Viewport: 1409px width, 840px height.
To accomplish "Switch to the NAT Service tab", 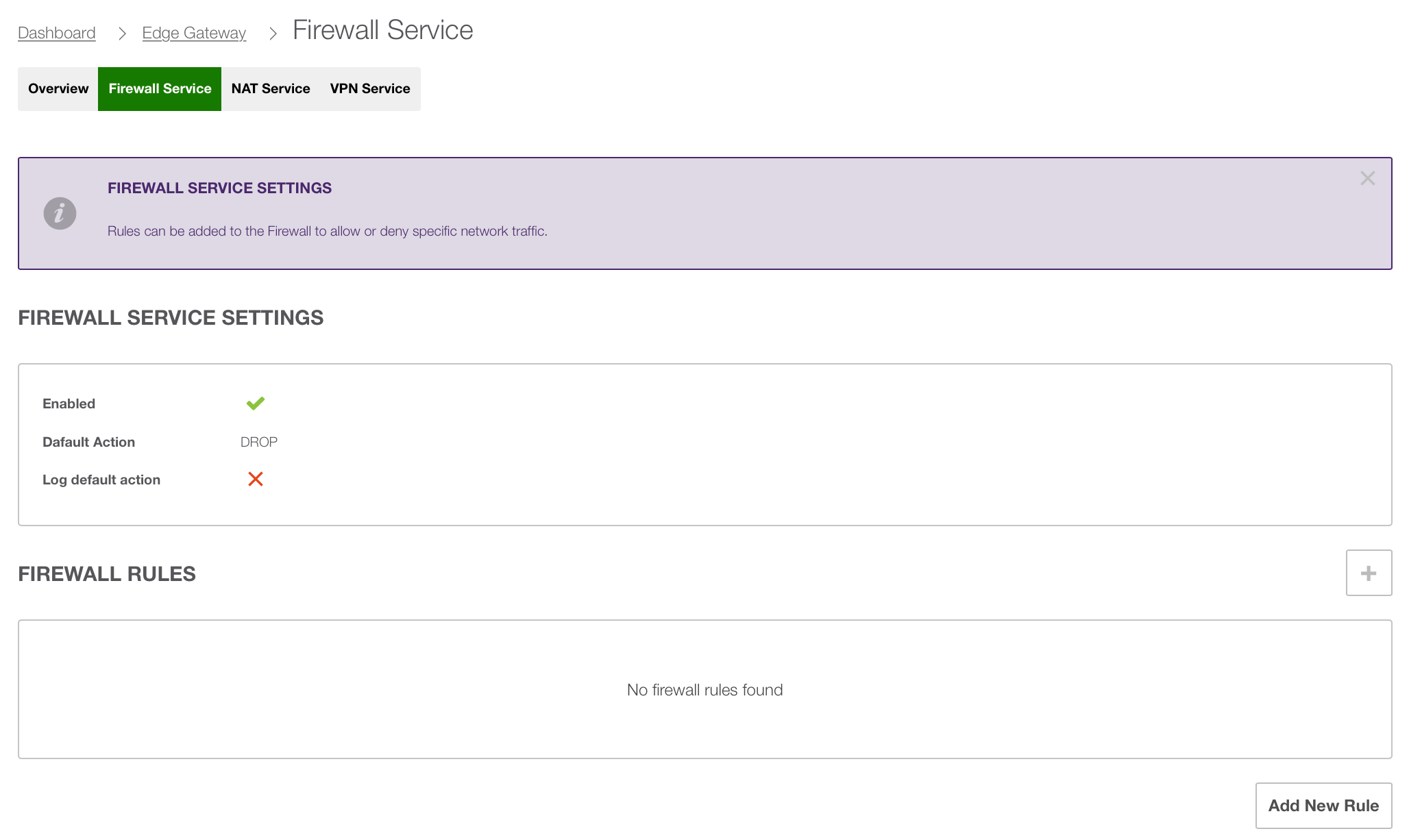I will pyautogui.click(x=270, y=88).
